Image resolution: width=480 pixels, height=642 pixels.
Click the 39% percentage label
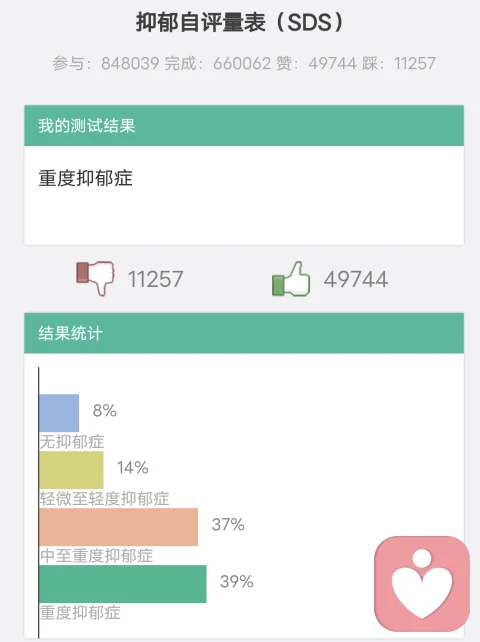[x=237, y=581]
